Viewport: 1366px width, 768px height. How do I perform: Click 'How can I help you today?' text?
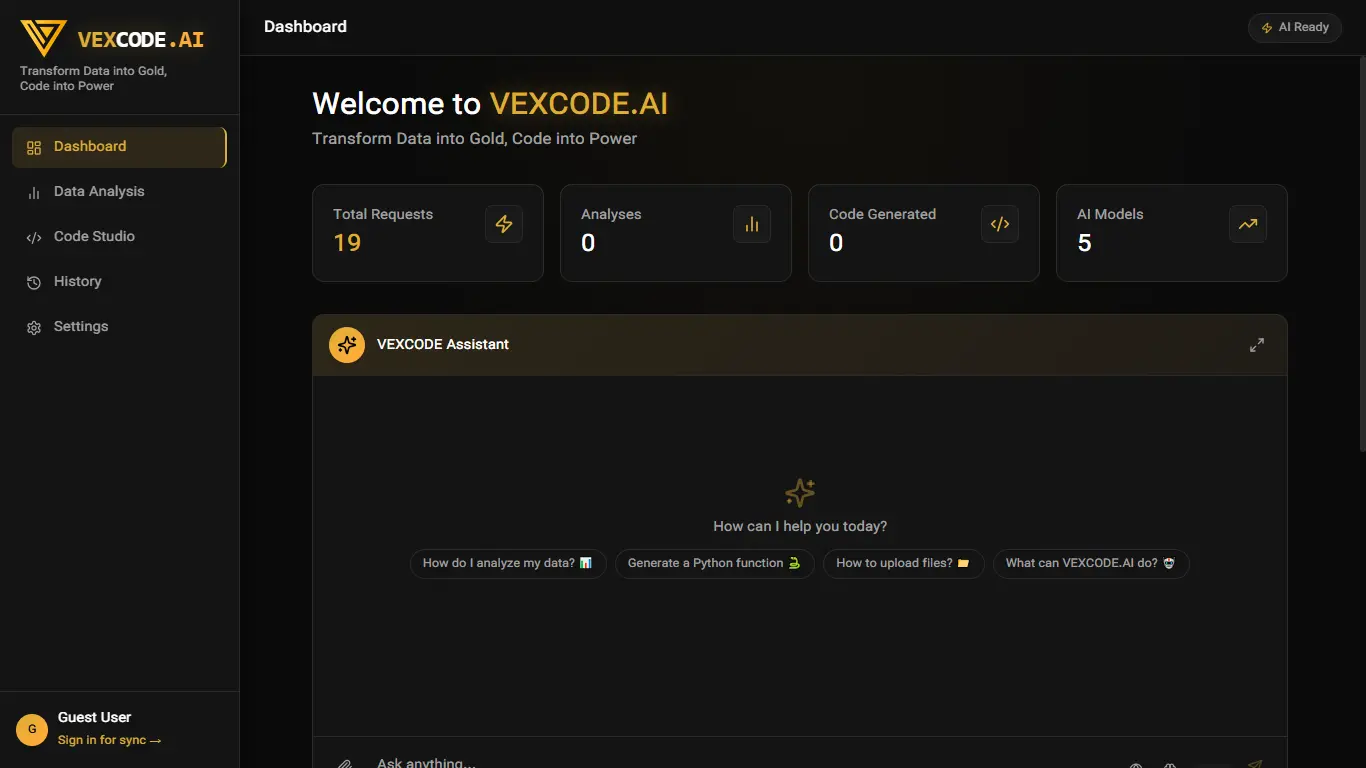click(x=800, y=526)
